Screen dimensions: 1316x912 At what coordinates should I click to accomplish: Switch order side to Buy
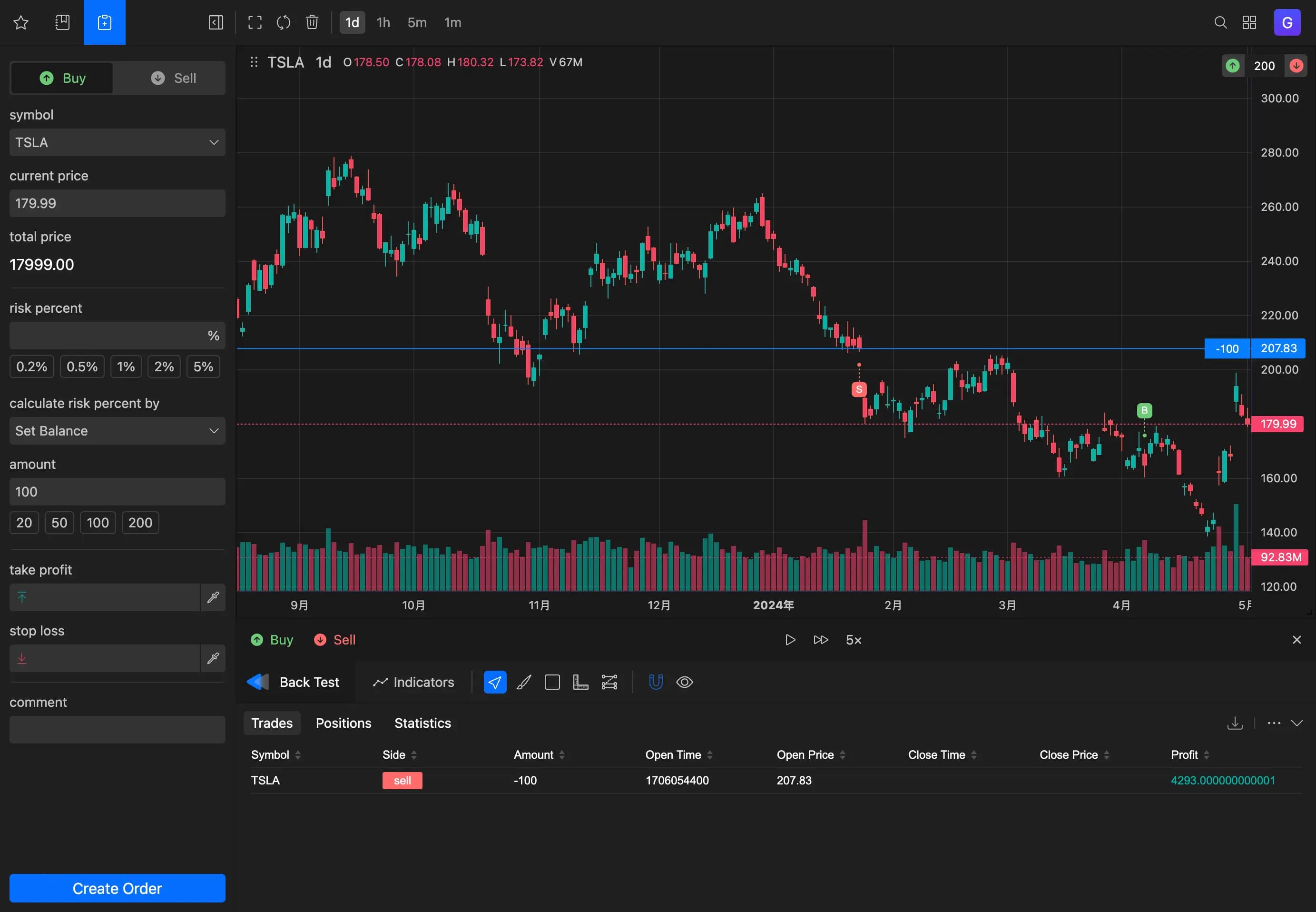[62, 78]
